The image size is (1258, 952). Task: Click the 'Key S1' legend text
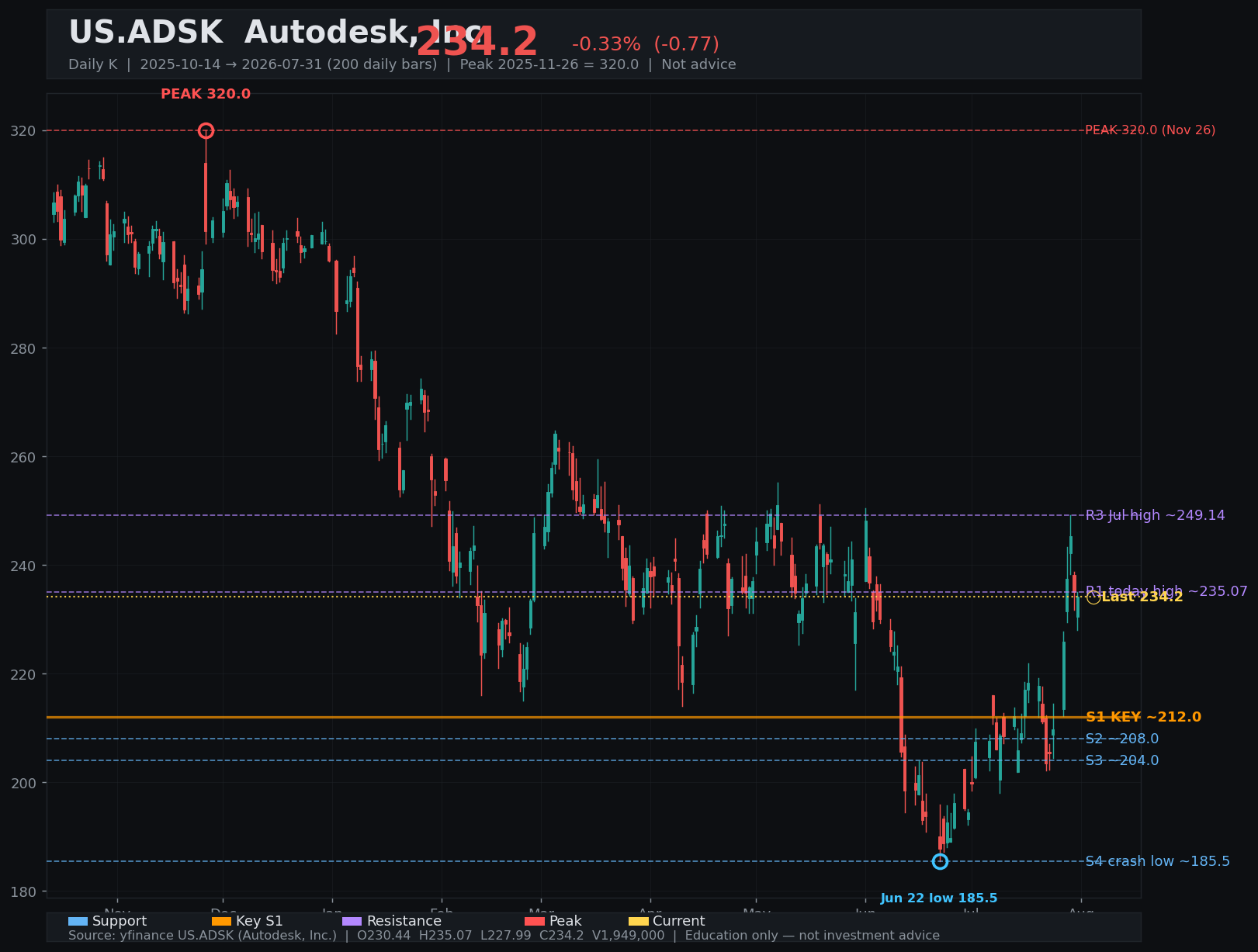259,921
